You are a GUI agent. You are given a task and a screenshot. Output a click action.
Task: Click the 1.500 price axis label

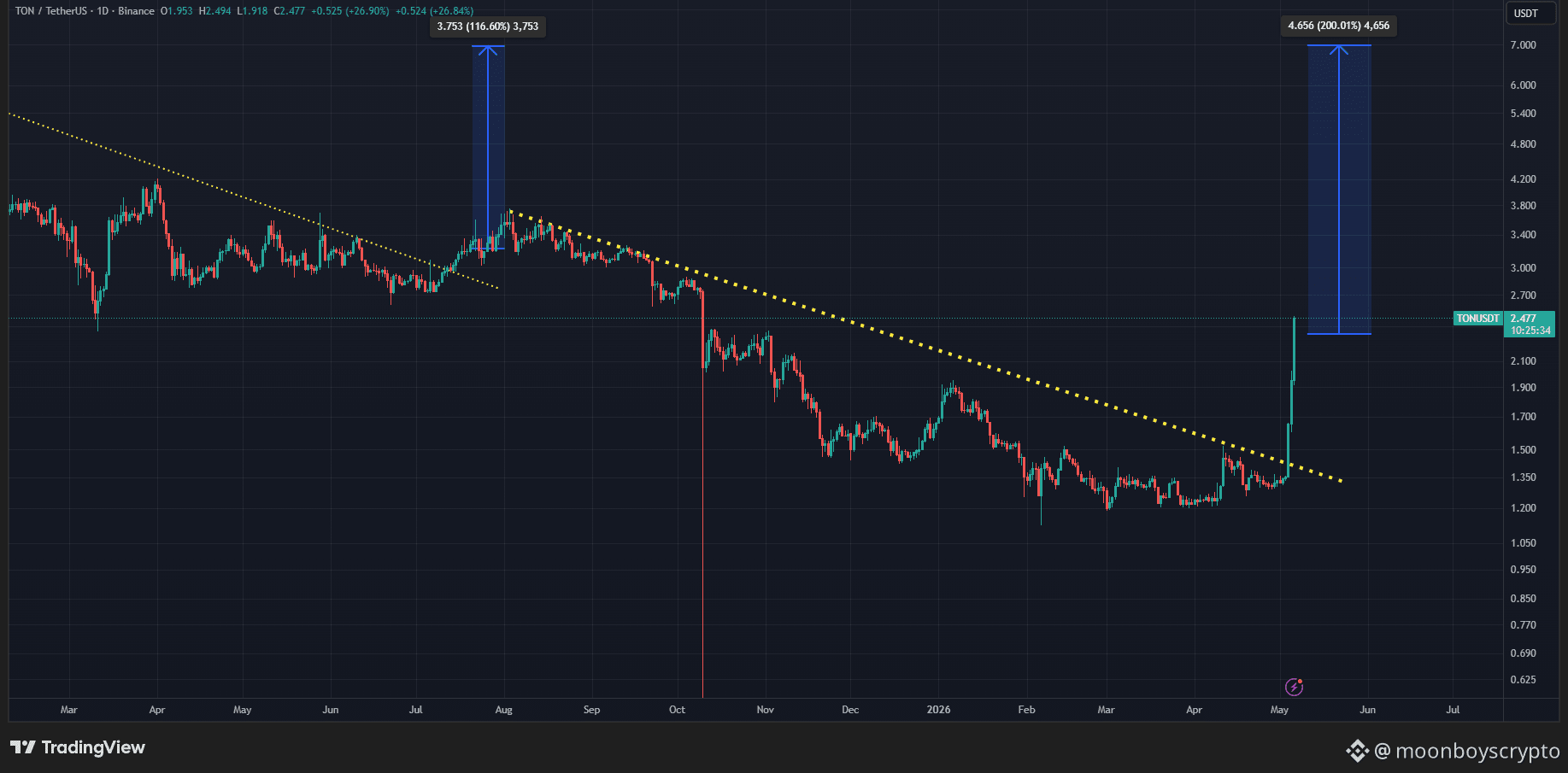pyautogui.click(x=1523, y=450)
